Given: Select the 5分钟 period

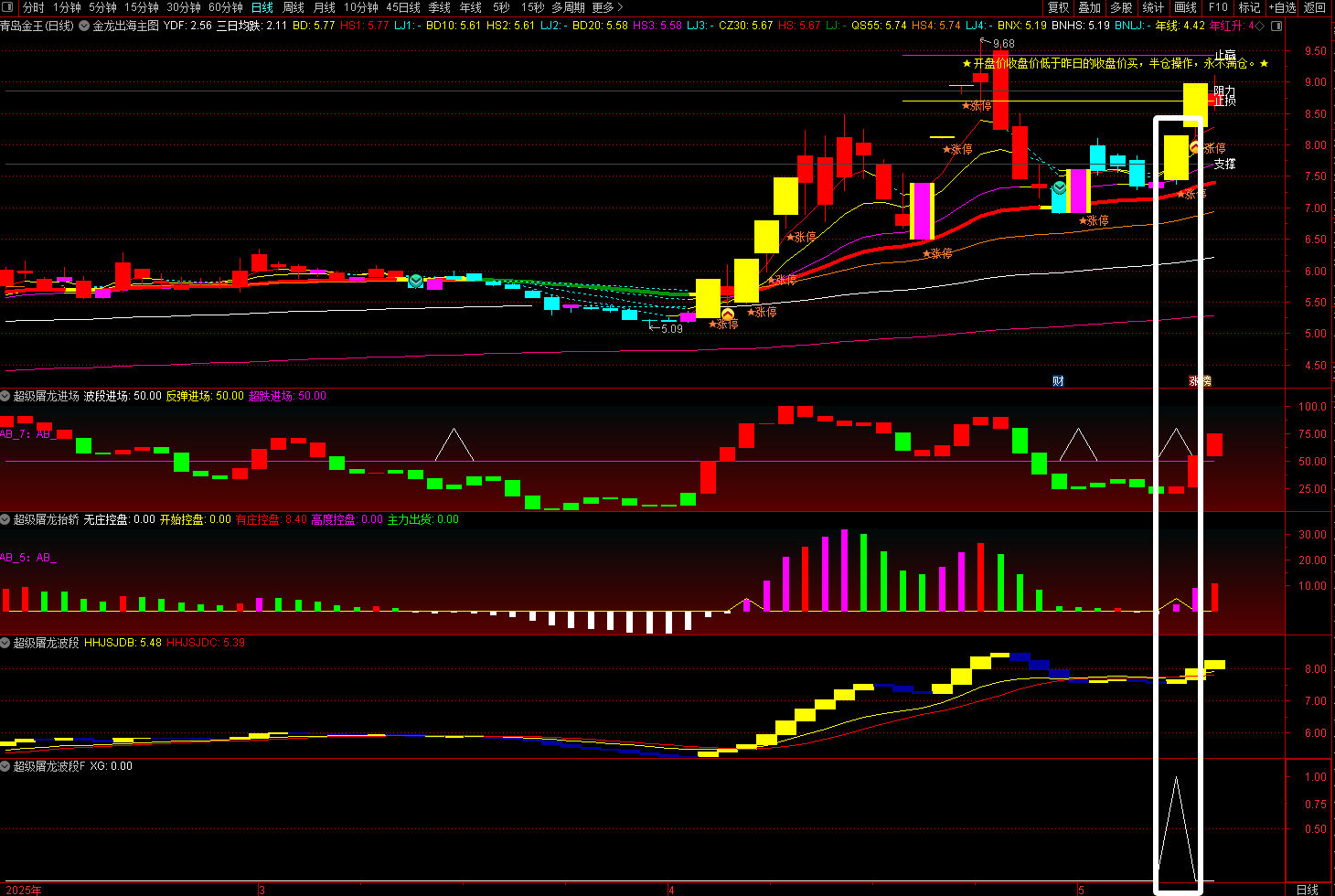Looking at the screenshot, I should point(102,7).
